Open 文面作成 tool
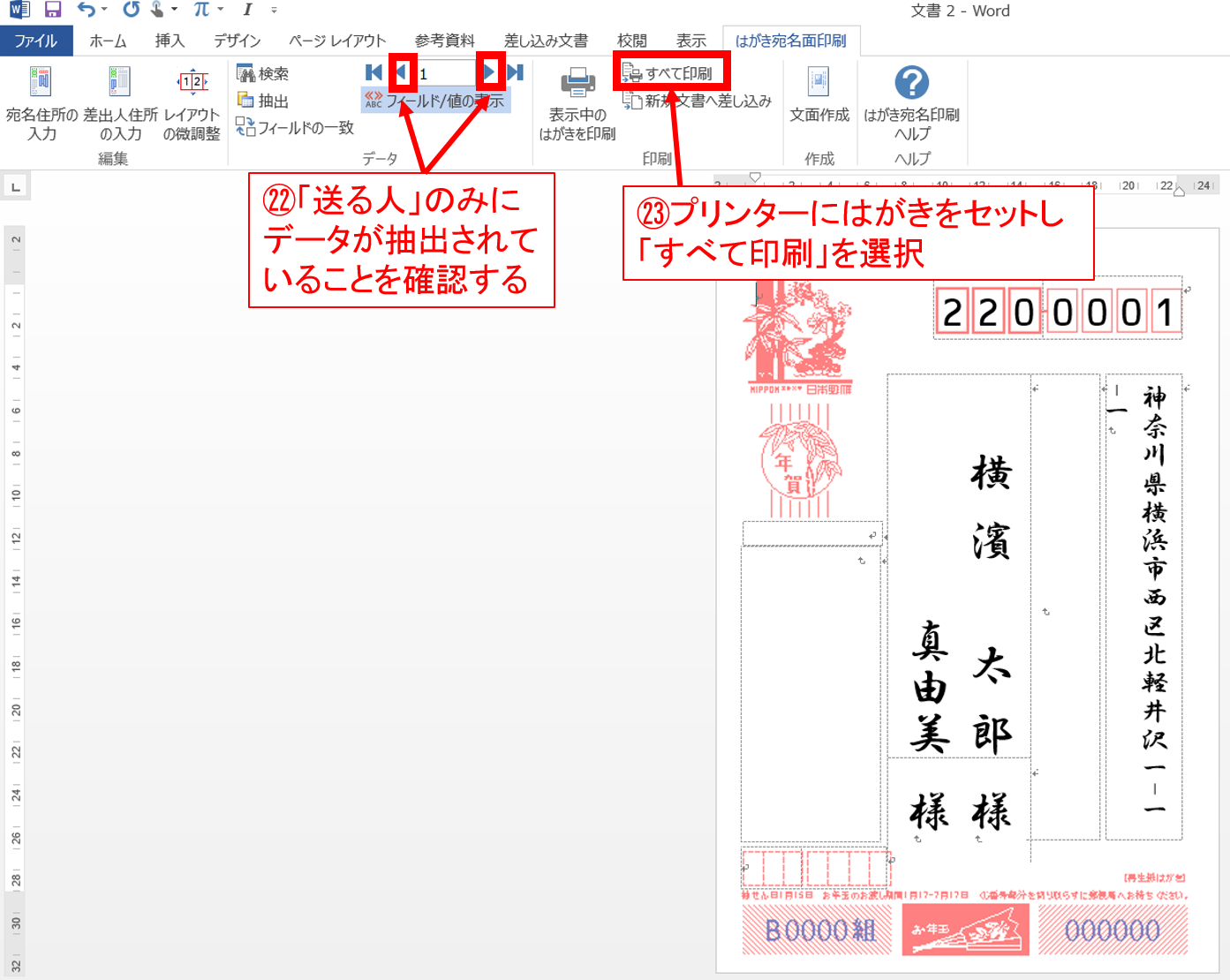1230x980 pixels. [819, 94]
